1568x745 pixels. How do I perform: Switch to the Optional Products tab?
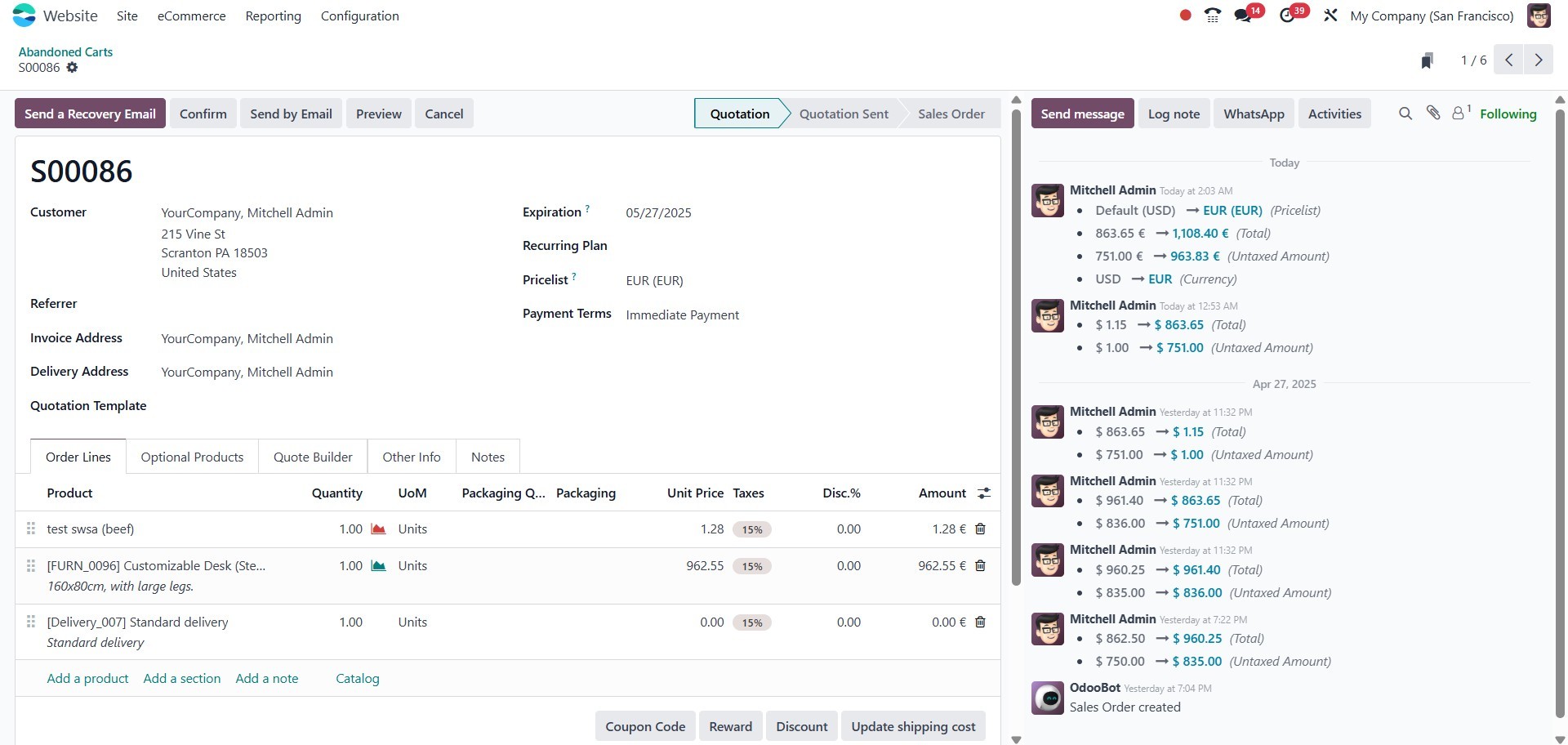pyautogui.click(x=192, y=457)
